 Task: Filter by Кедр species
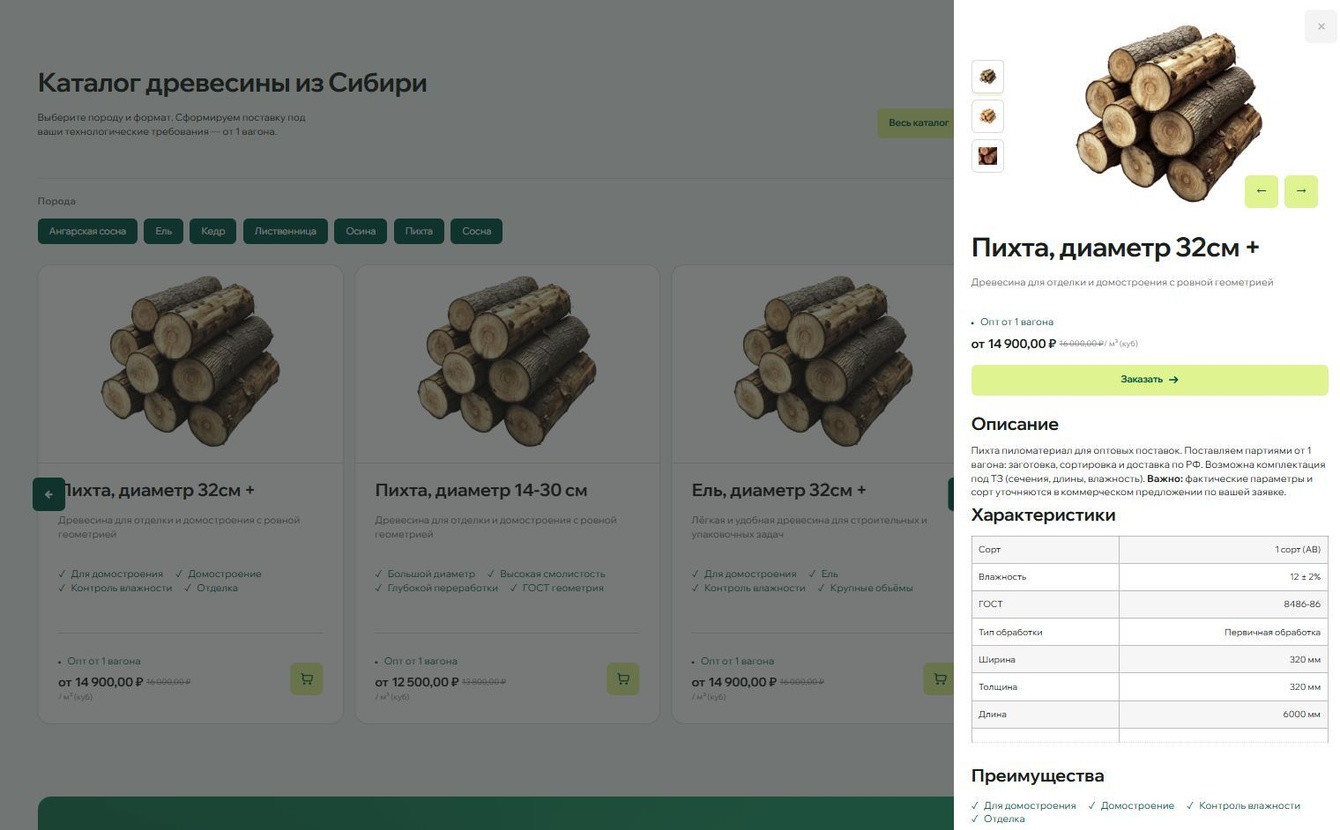point(213,231)
